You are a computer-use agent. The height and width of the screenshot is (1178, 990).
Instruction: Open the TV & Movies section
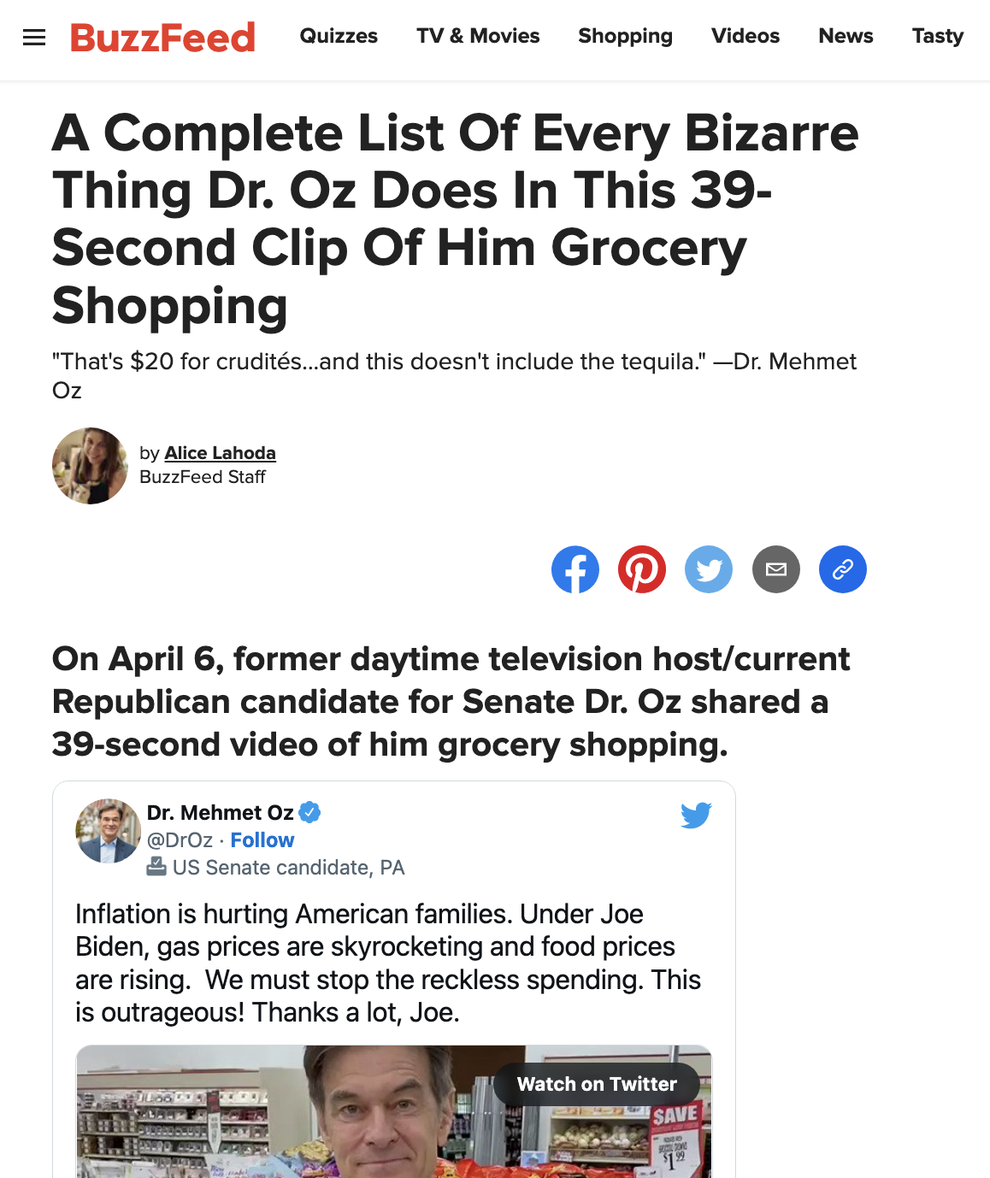(x=477, y=36)
